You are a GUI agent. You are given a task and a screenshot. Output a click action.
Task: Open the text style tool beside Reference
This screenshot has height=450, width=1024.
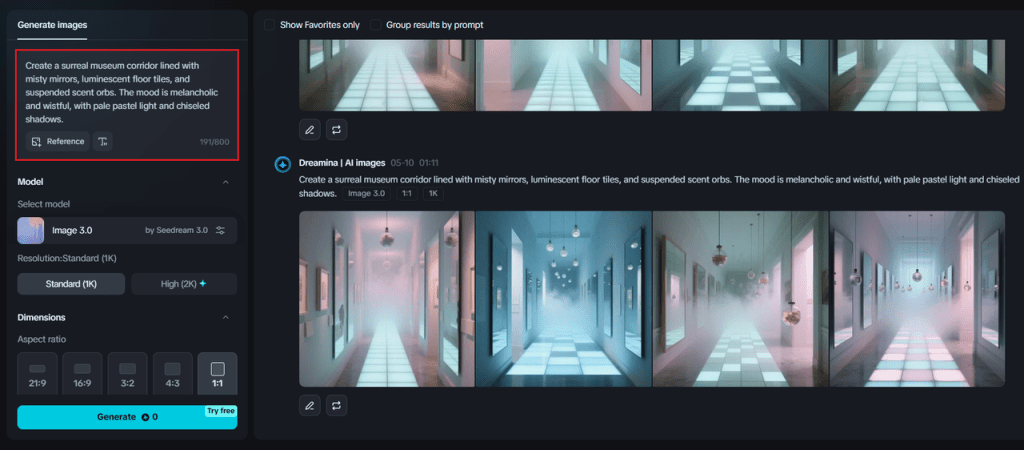(103, 142)
